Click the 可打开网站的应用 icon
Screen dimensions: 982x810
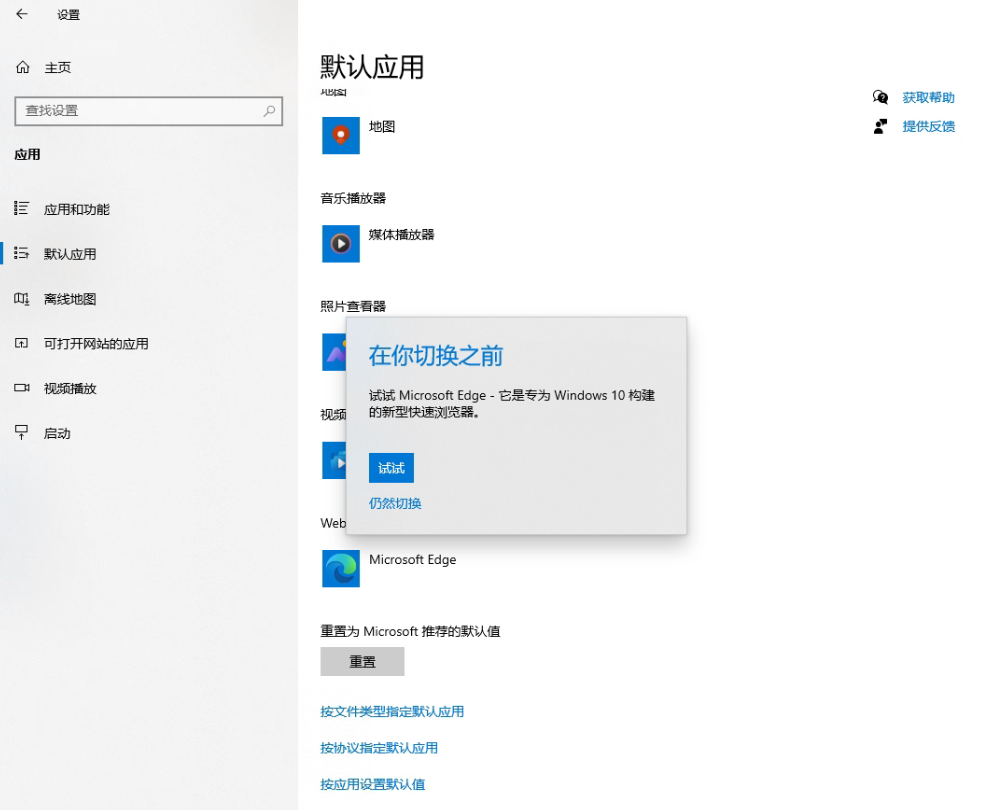pos(21,343)
